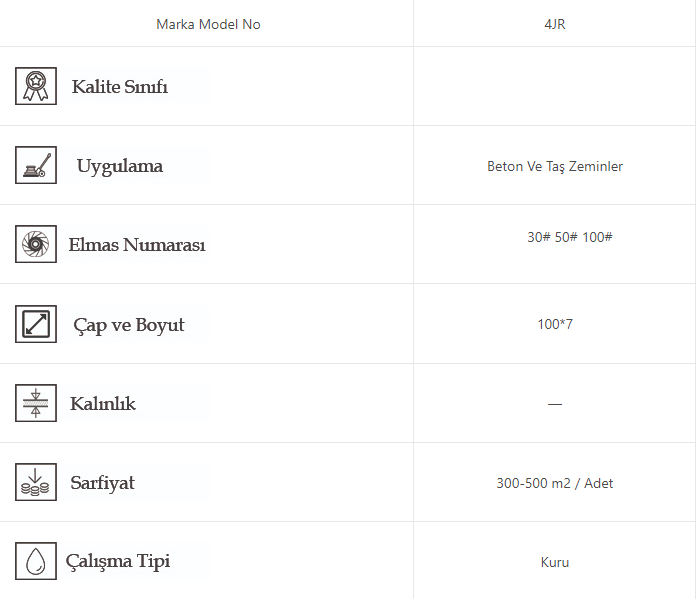The image size is (696, 599).
Task: Click the Elmas Numarası disc icon
Action: (x=36, y=244)
